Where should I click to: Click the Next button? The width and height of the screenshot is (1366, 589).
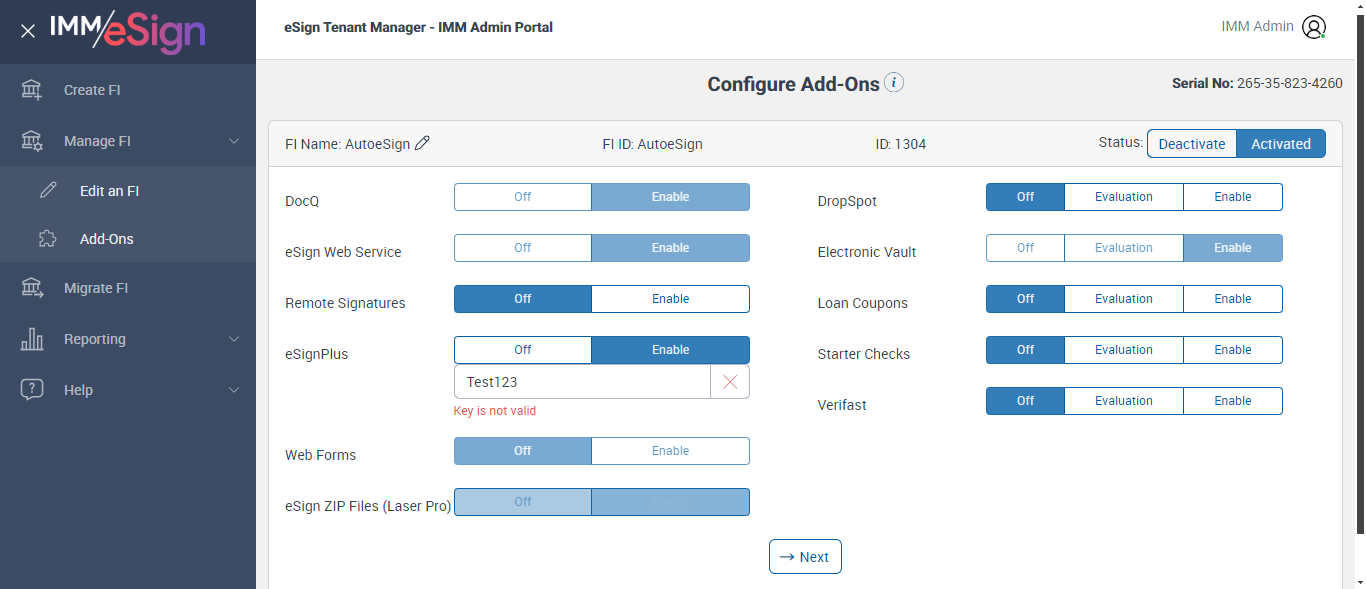(x=805, y=557)
